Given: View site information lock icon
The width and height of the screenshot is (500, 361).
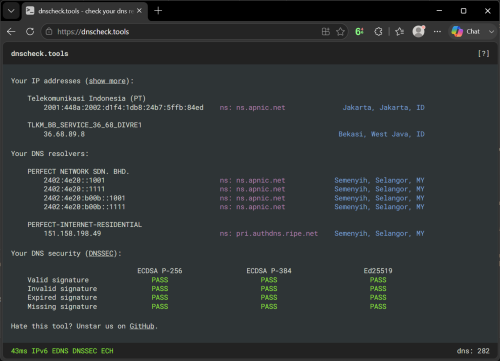Looking at the screenshot, I should click(49, 32).
